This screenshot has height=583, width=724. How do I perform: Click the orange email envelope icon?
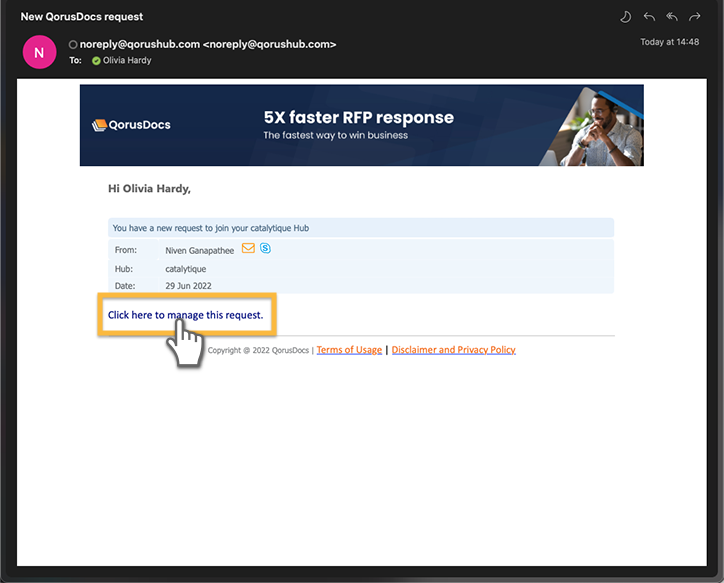pos(248,249)
